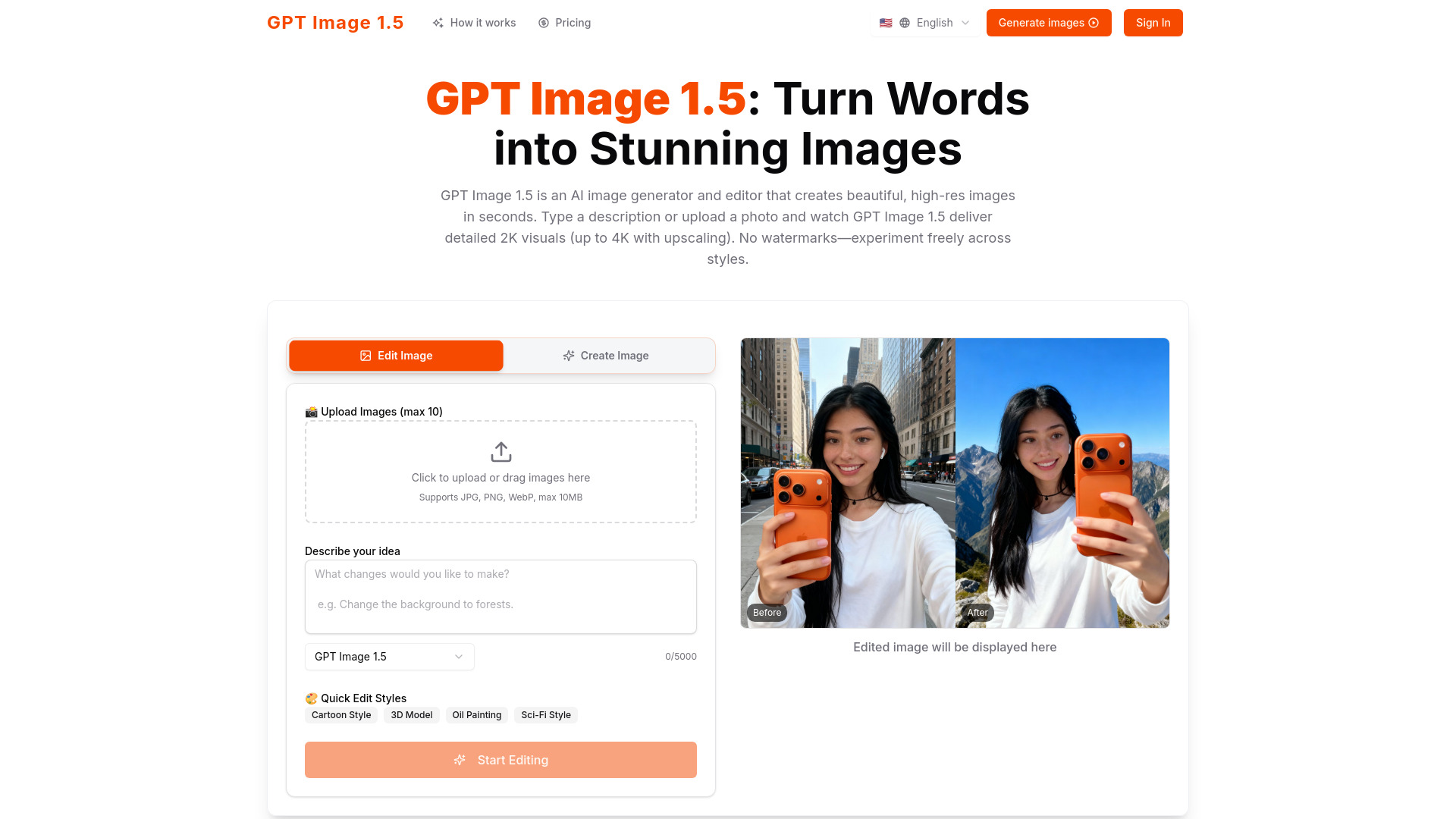Enable the Oil Painting quick edit style
The image size is (1456, 819).
point(476,714)
